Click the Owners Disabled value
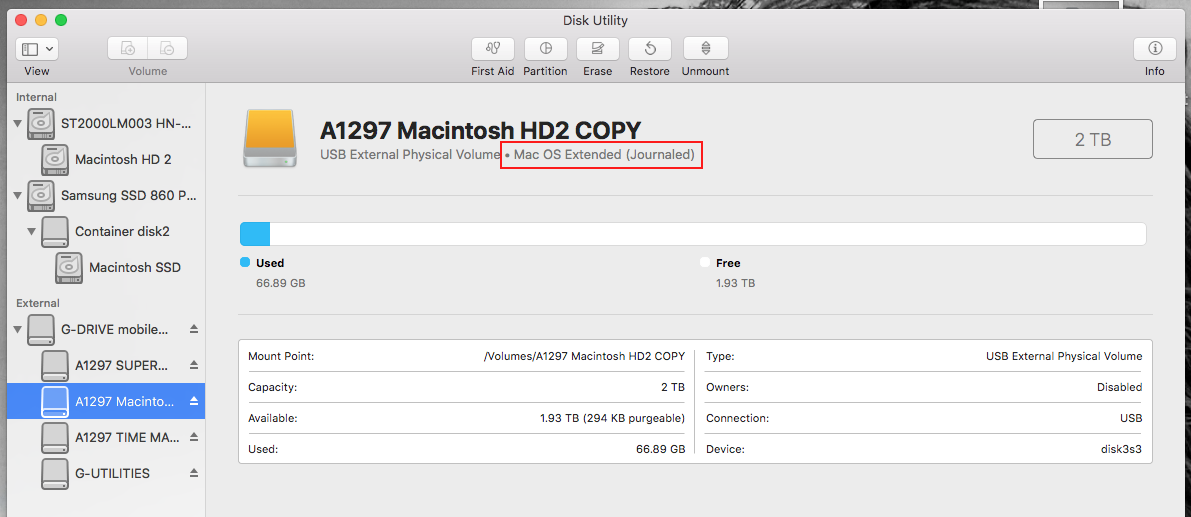This screenshot has height=517, width=1191. click(x=1120, y=387)
